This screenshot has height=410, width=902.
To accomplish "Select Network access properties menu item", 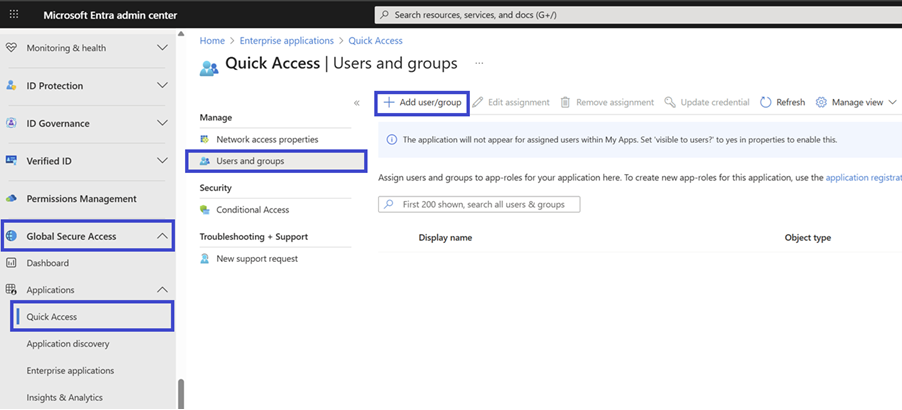I will pos(266,139).
